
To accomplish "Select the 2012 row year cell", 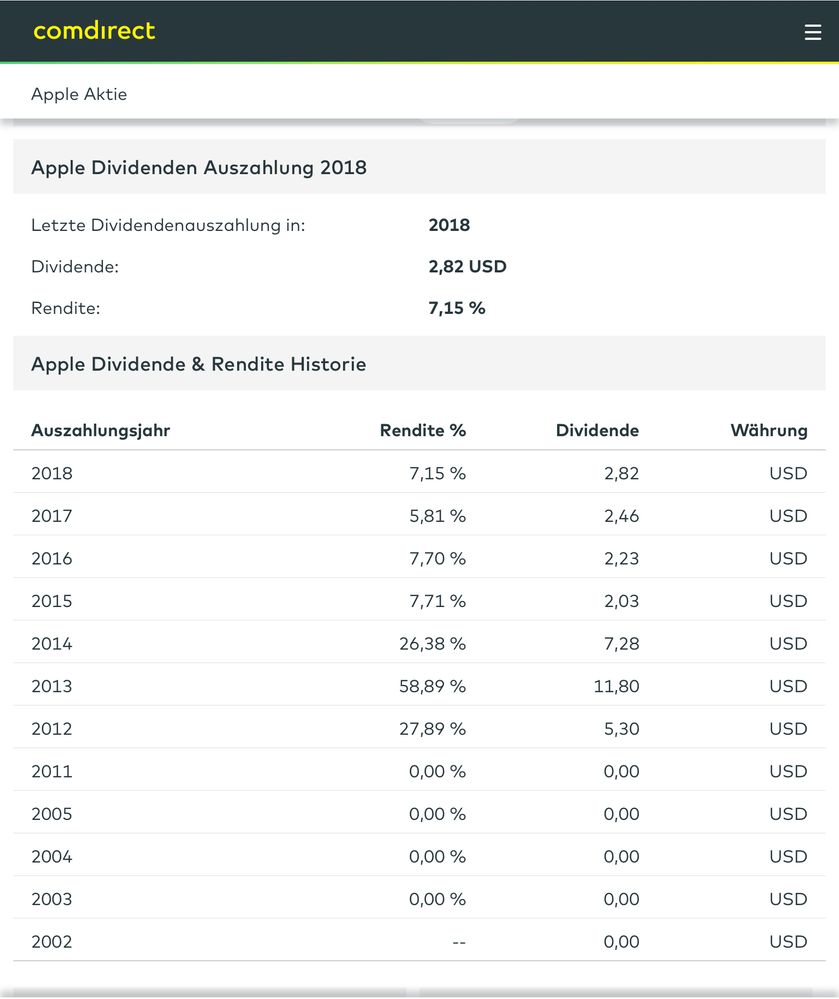I will point(52,729).
